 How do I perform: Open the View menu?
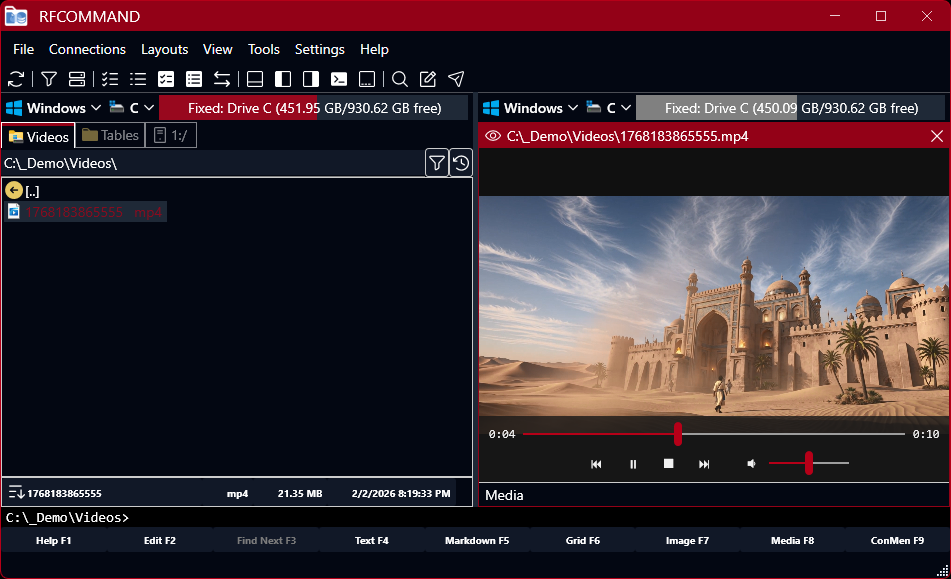(x=218, y=49)
